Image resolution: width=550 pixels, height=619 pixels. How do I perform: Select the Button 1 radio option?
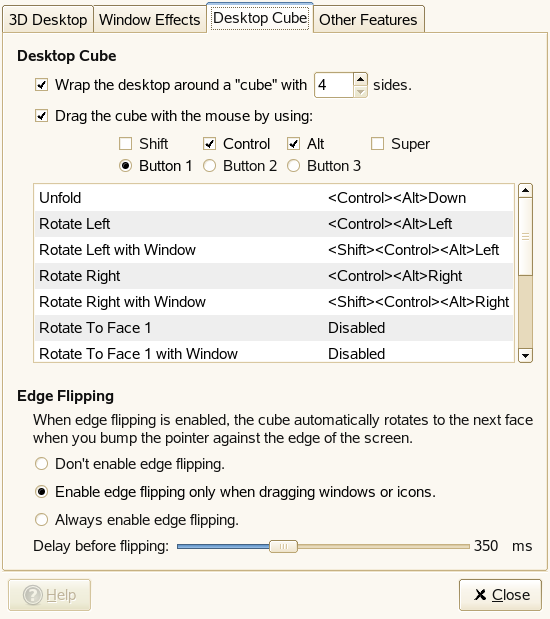point(126,166)
